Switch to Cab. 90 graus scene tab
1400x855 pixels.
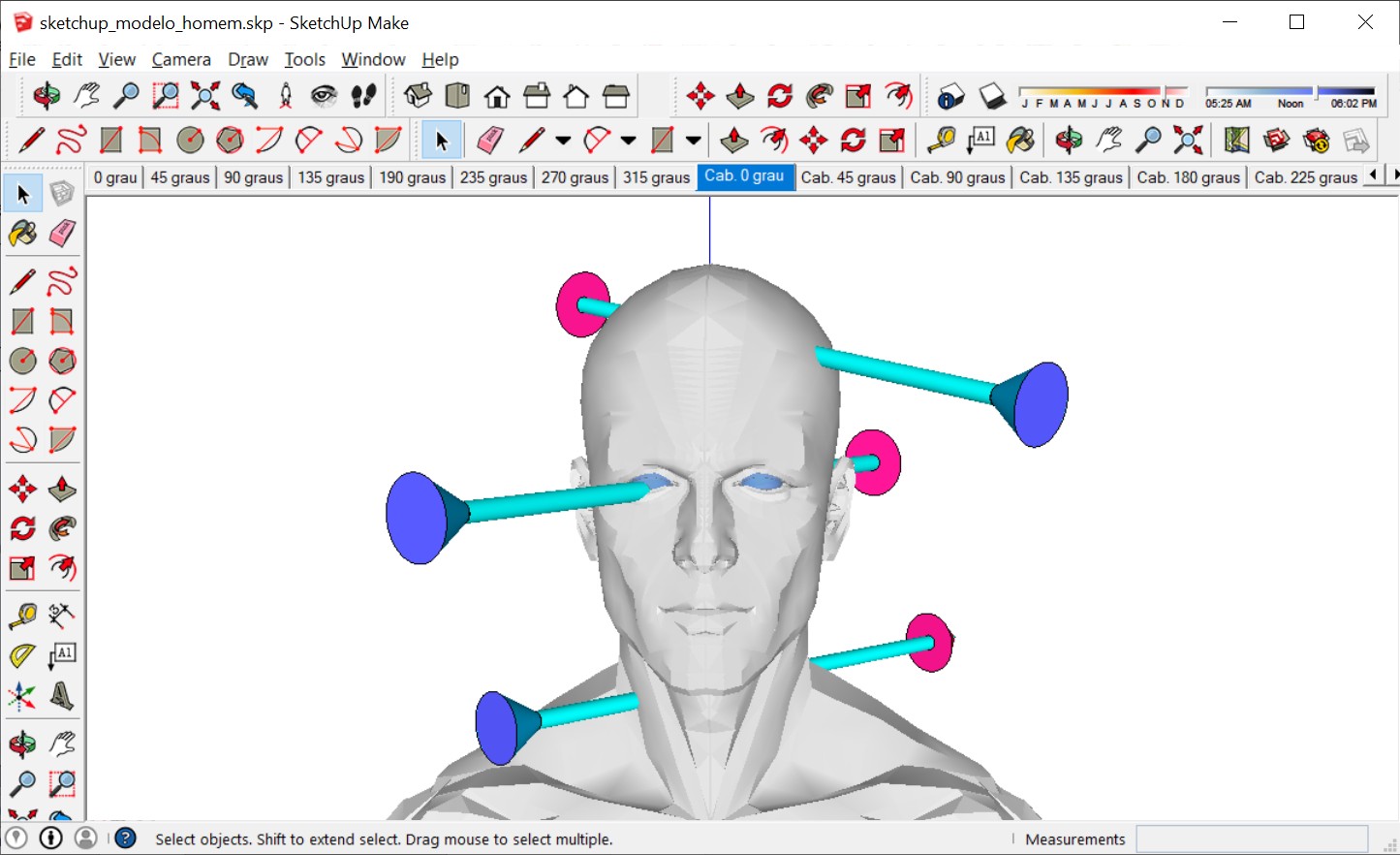pos(958,177)
